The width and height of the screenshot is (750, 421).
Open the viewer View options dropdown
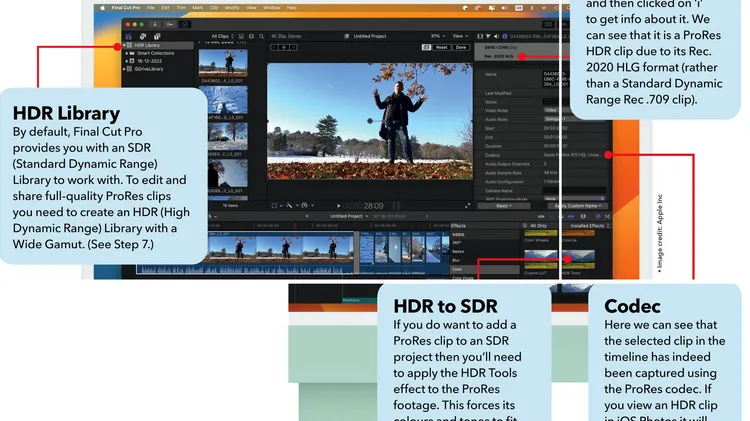coord(460,36)
